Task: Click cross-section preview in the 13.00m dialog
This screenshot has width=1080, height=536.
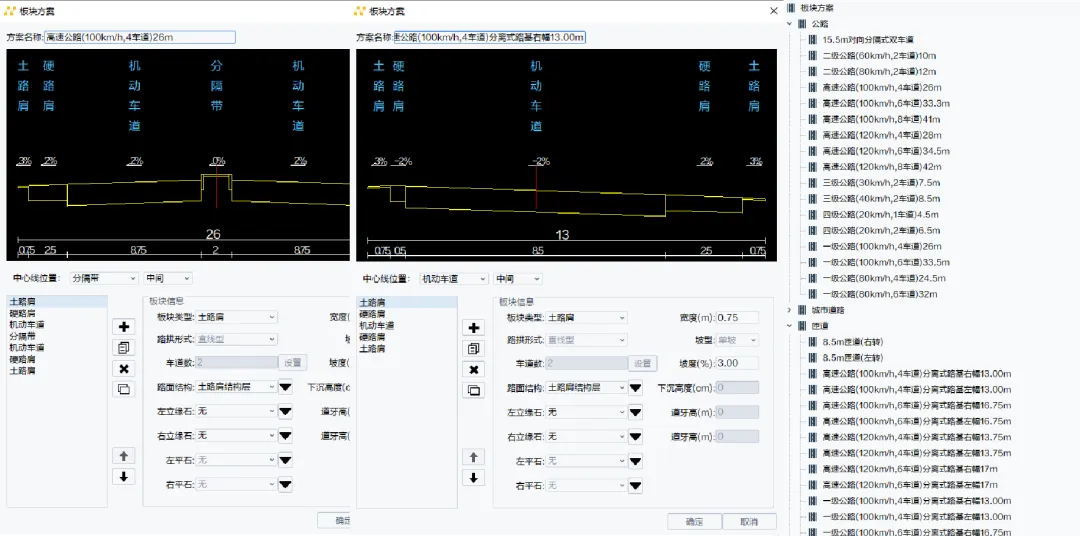Action: pos(566,155)
